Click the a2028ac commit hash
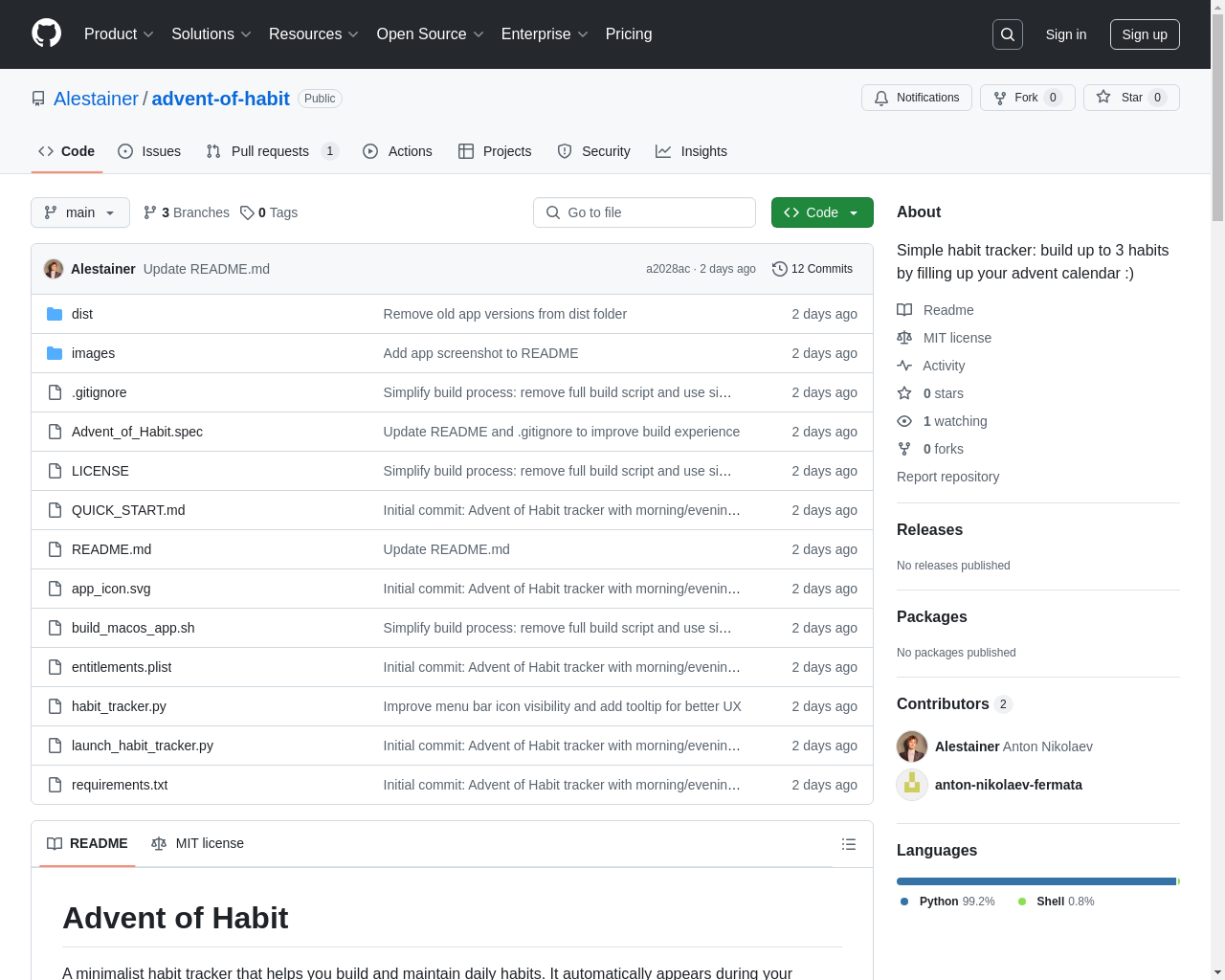 [668, 269]
